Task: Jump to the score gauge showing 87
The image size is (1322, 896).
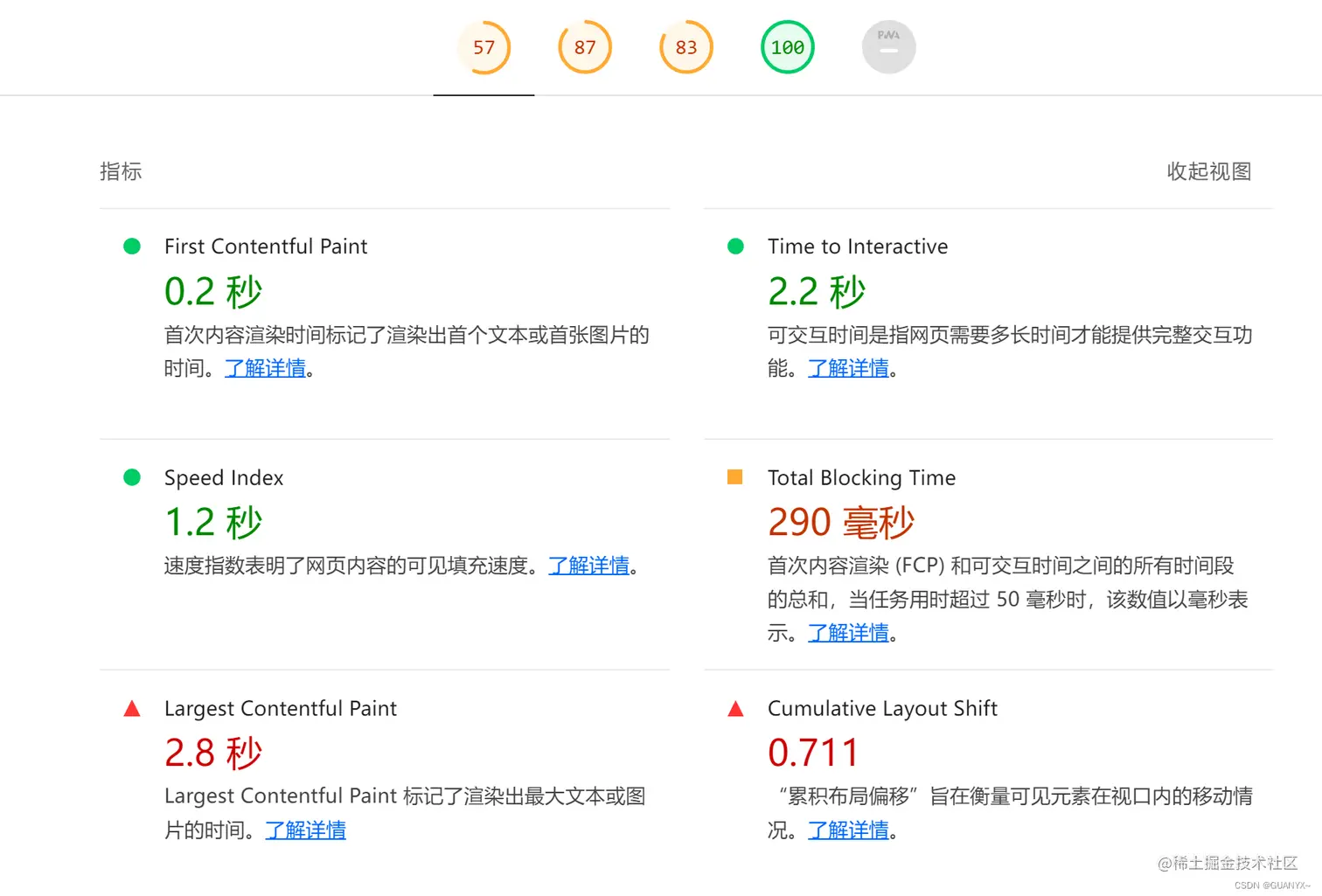Action: 585,47
